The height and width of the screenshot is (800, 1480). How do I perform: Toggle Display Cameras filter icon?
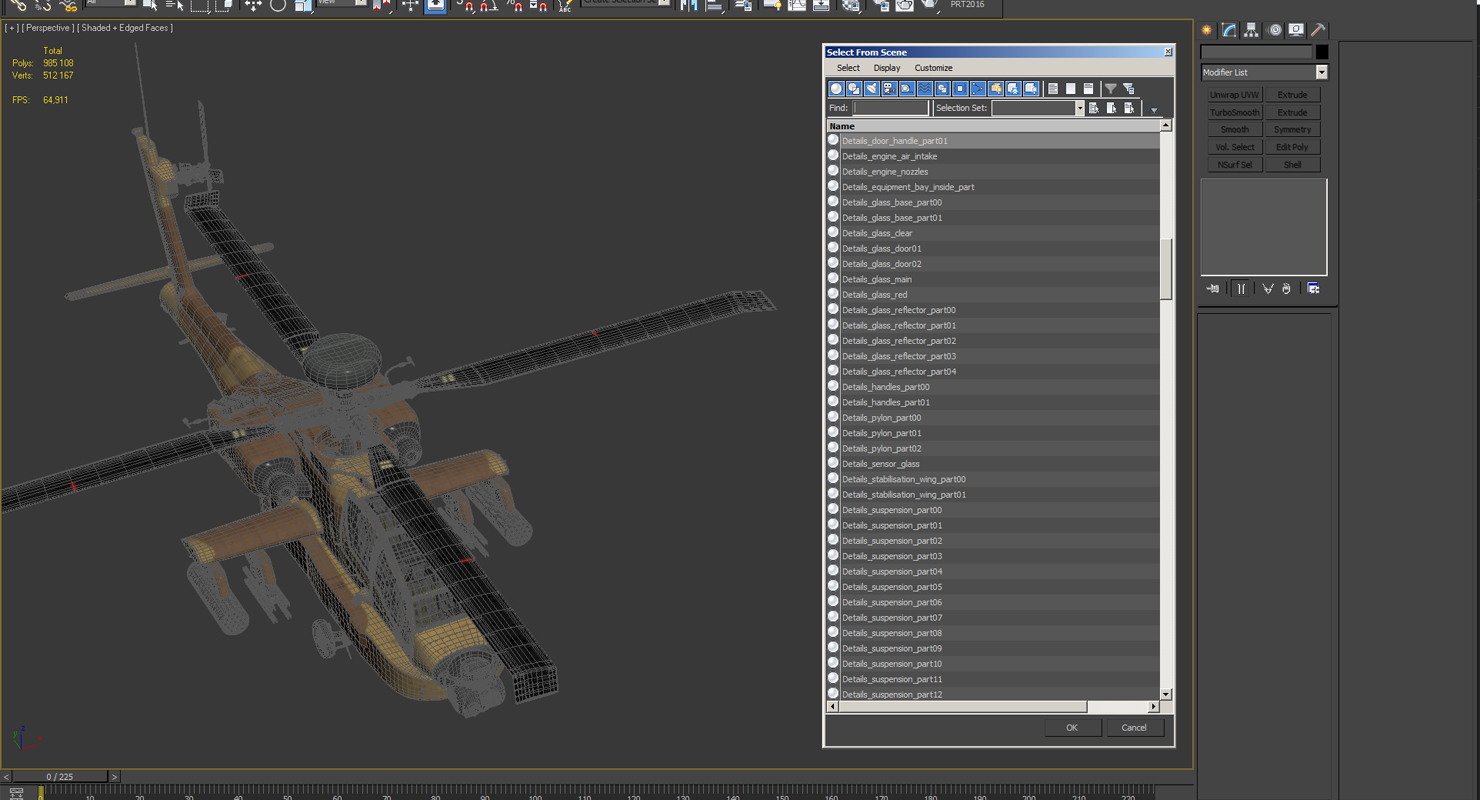tap(889, 89)
